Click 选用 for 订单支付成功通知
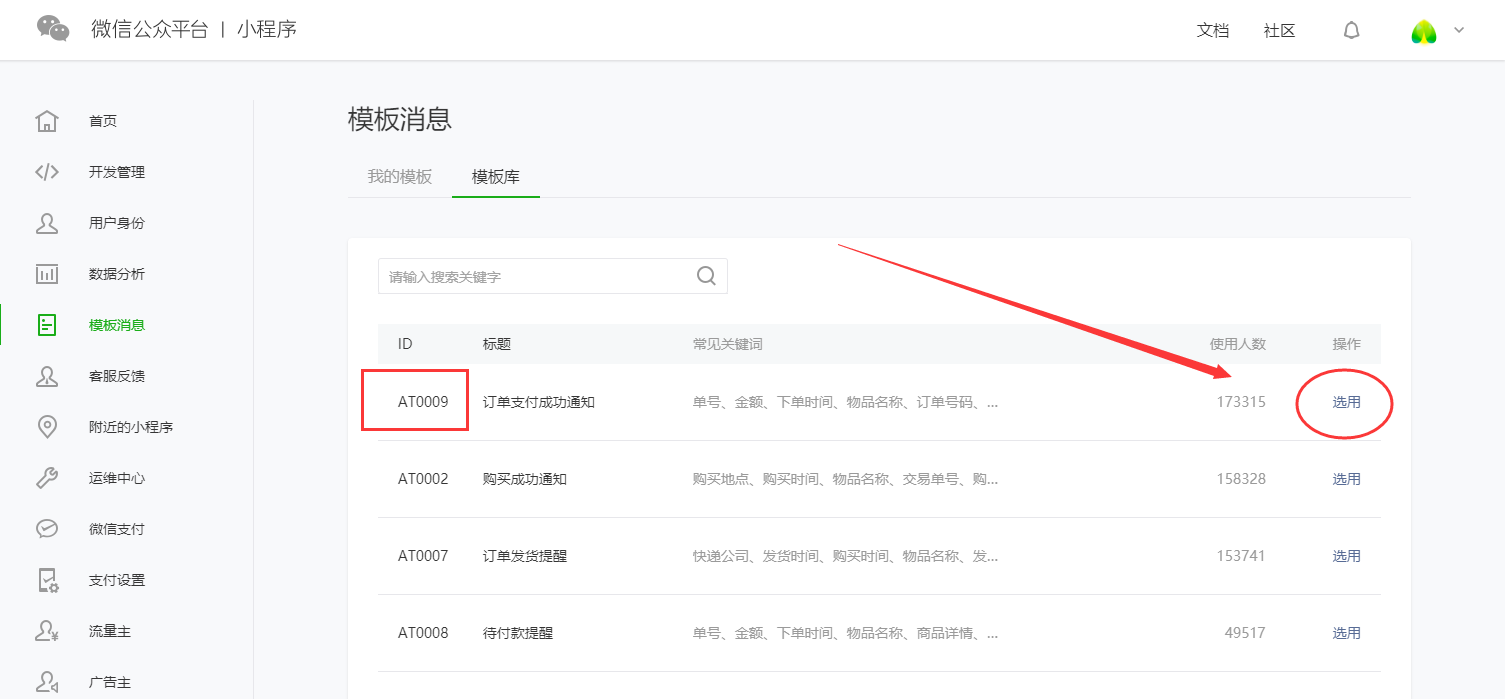This screenshot has width=1505, height=699. click(1346, 402)
